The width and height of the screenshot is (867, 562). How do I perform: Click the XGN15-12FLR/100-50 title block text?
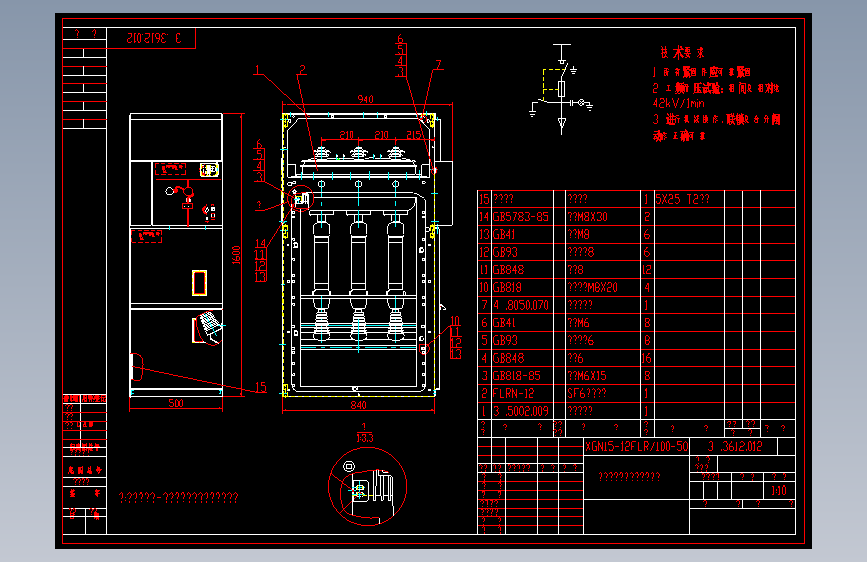(637, 446)
